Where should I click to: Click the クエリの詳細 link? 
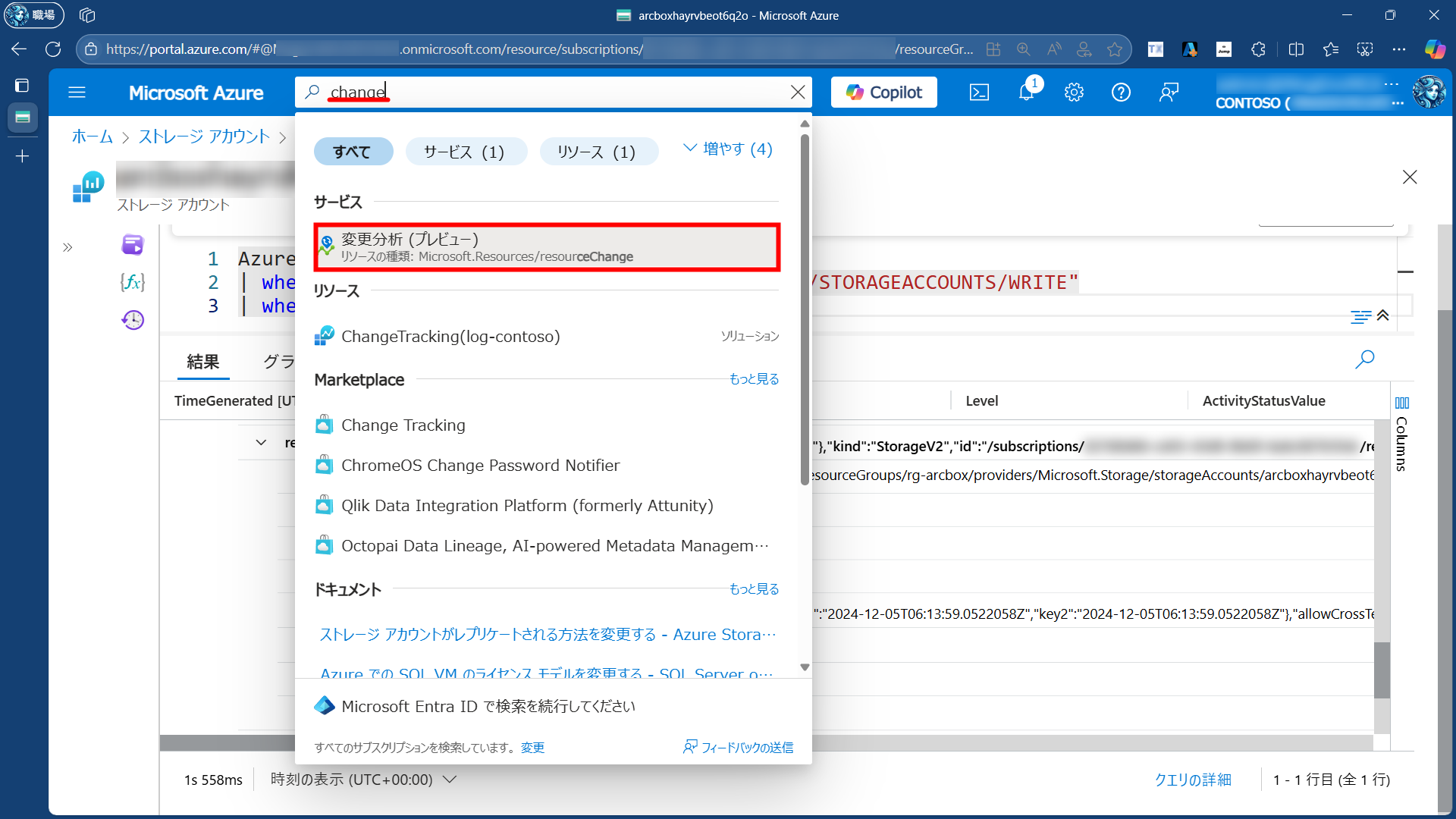(x=1192, y=780)
